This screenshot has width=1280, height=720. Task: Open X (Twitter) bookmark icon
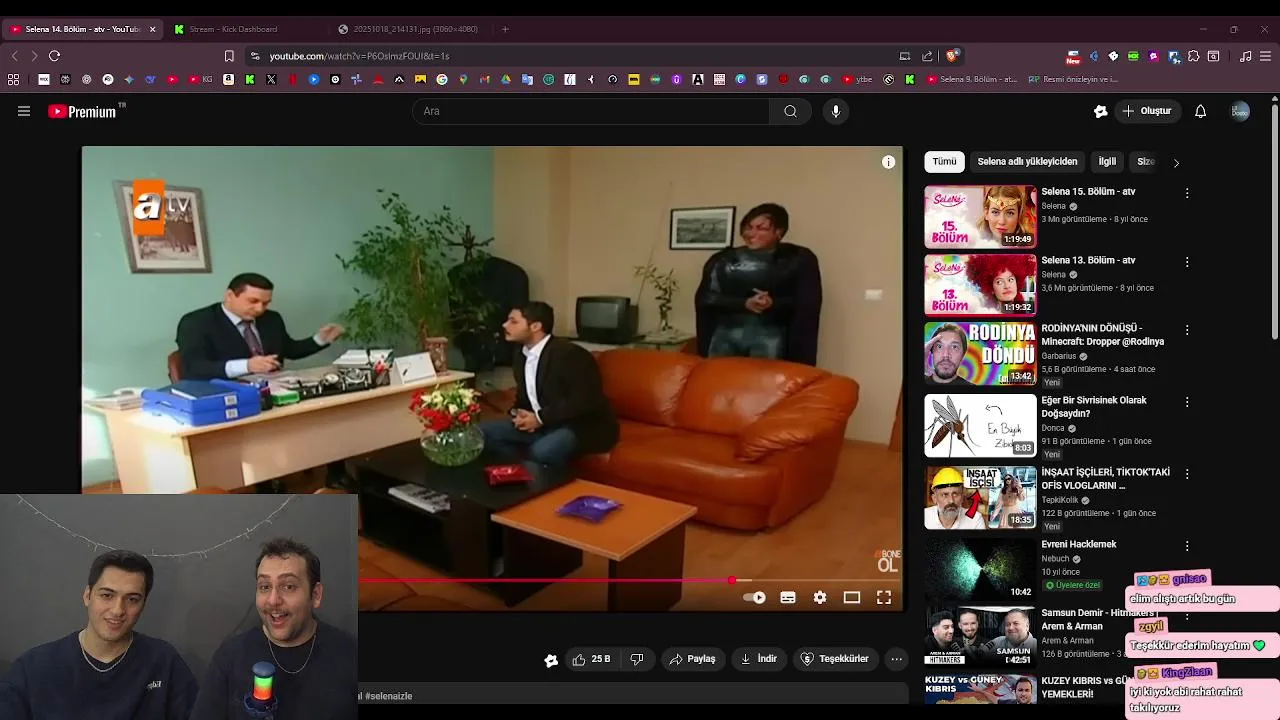coord(271,79)
